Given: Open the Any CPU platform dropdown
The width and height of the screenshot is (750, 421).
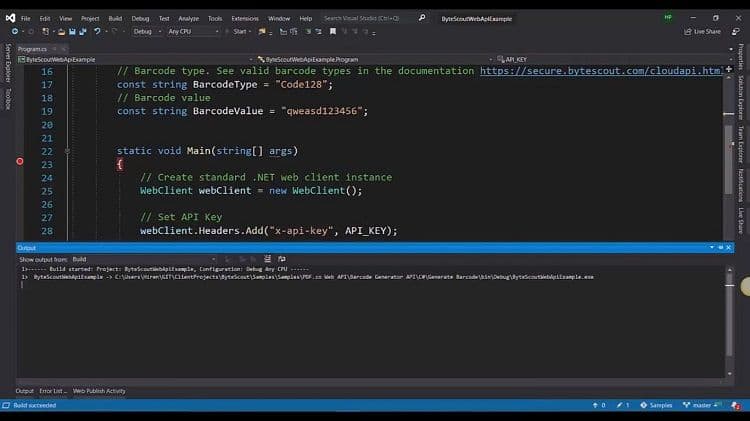Looking at the screenshot, I should pyautogui.click(x=193, y=31).
